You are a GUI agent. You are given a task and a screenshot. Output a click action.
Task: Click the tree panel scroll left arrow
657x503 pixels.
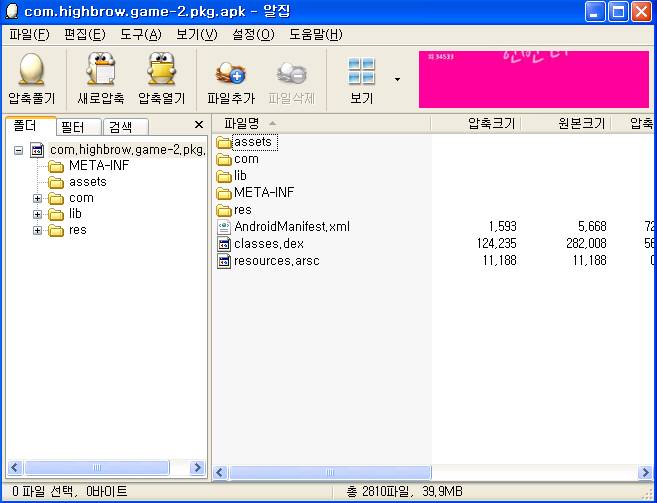point(15,467)
